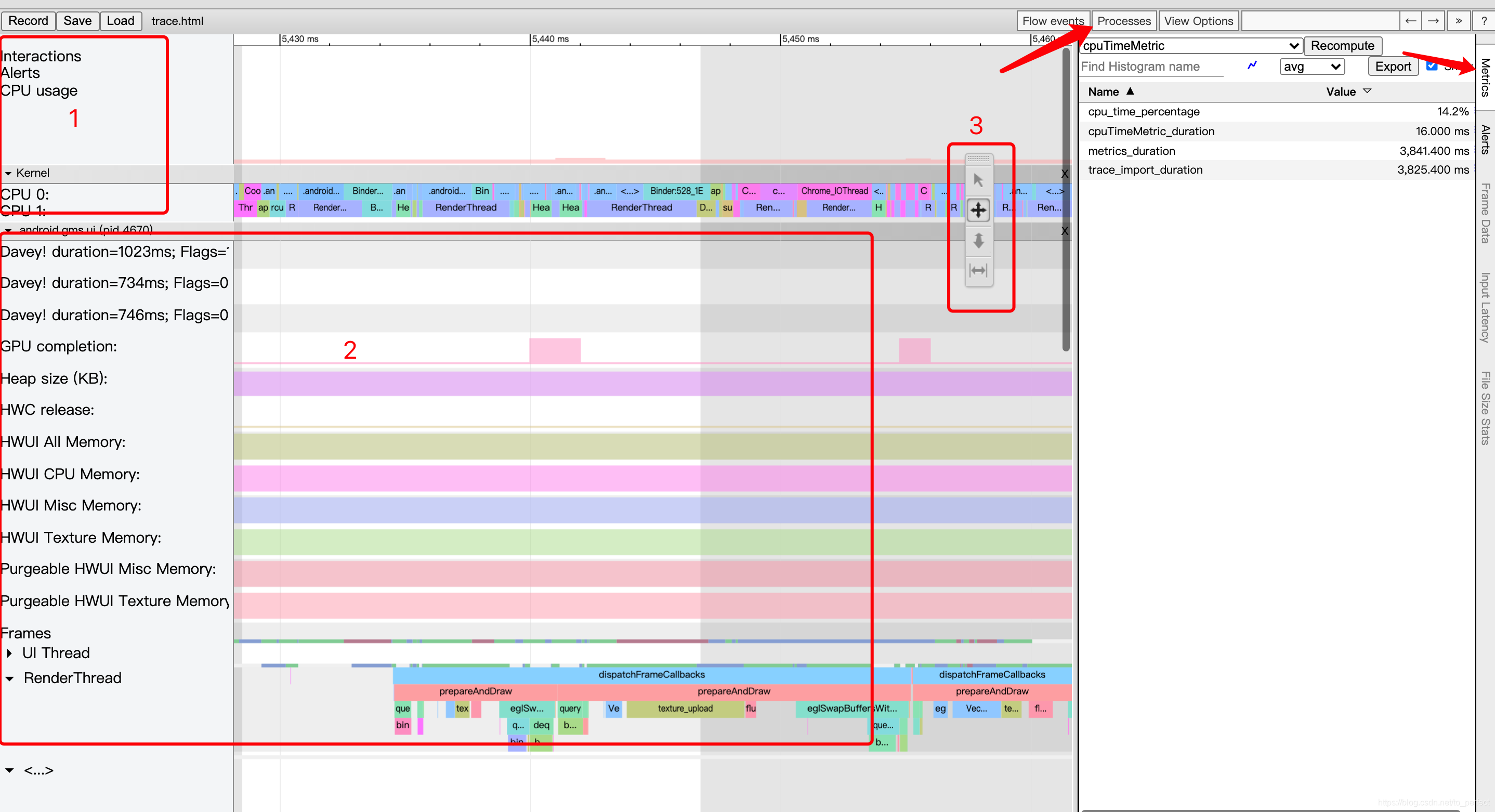Select the arrow selection mouse mode tool
This screenshot has width=1495, height=812.
pos(978,180)
